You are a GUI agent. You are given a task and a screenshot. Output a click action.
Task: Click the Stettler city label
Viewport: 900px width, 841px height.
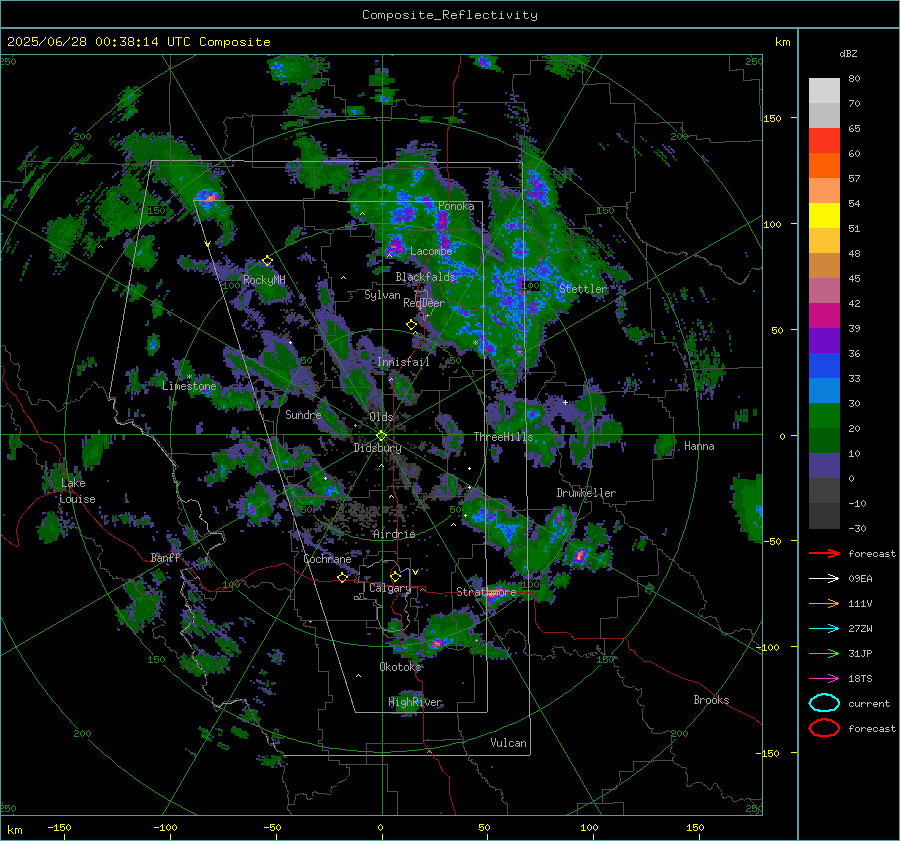583,289
